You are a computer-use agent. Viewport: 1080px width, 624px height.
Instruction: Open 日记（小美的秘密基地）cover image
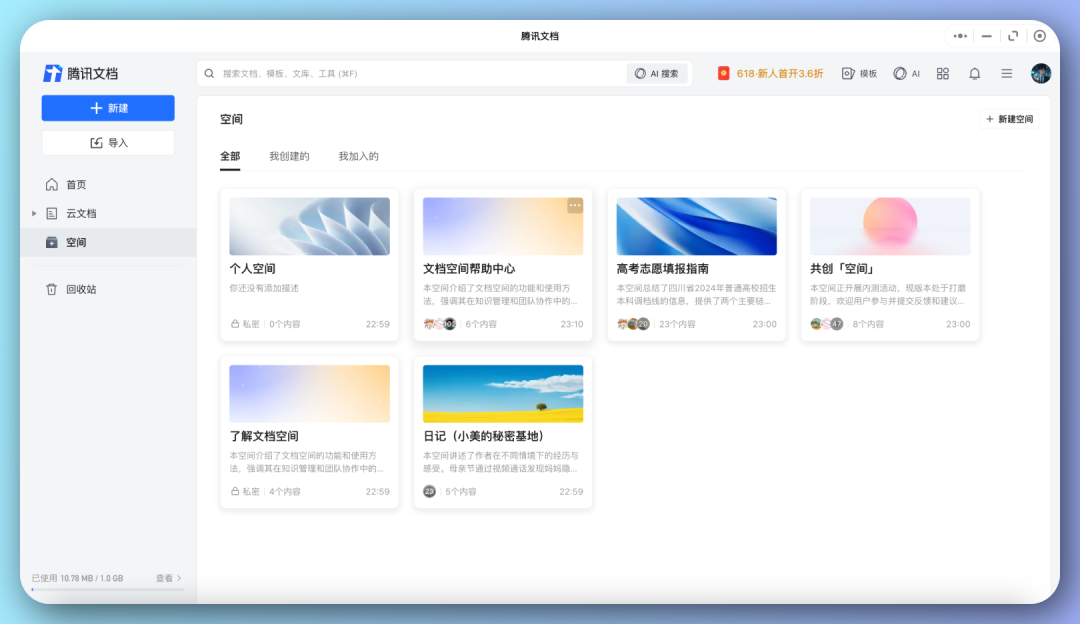click(503, 394)
